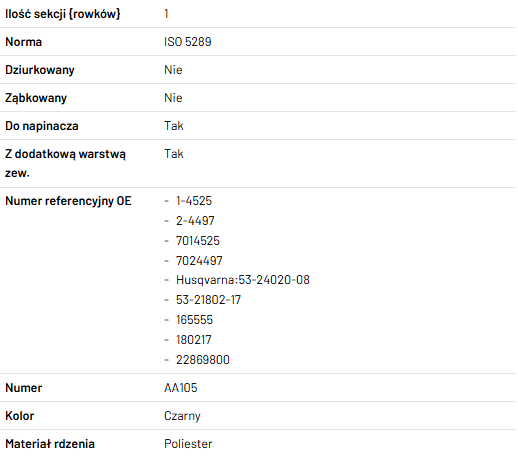Click reference number 165555
This screenshot has width=518, height=456.
point(194,320)
